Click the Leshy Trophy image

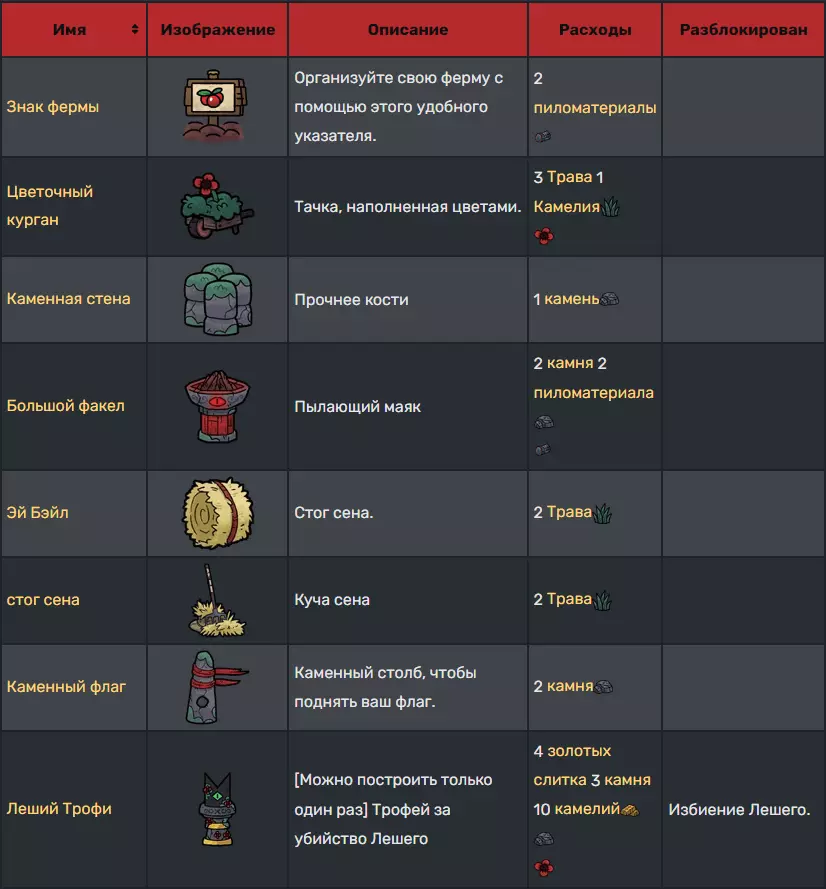[x=217, y=807]
